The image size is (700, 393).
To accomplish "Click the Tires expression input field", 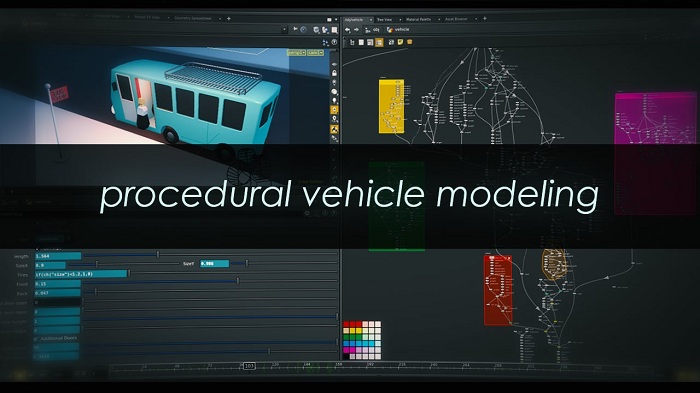I will click(x=81, y=274).
